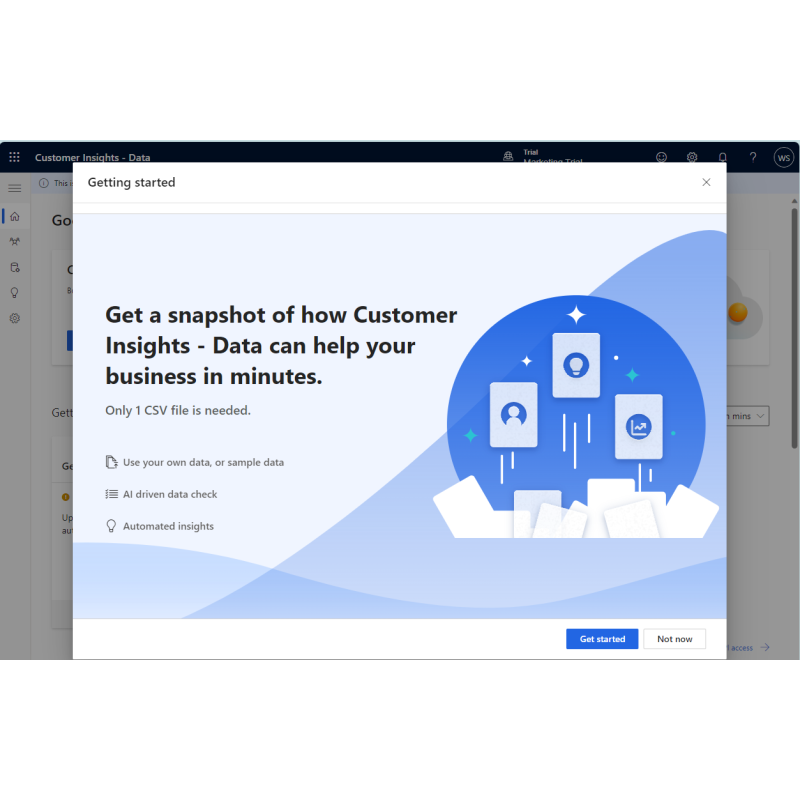Open the environment picker icon

tap(508, 156)
